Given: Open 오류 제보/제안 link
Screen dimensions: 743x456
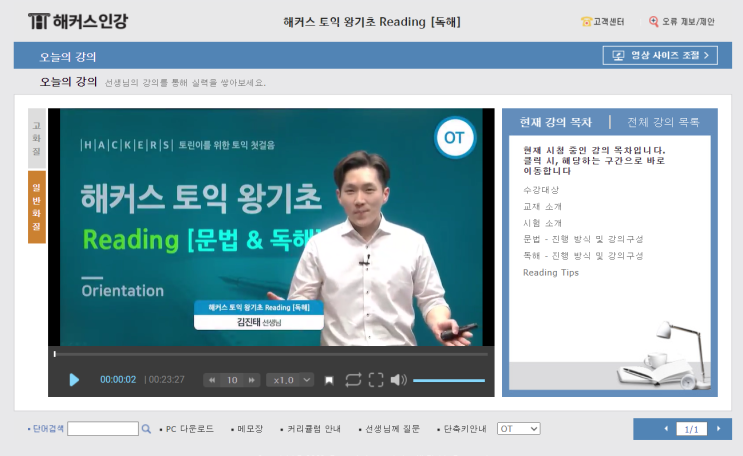Looking at the screenshot, I should (x=688, y=22).
